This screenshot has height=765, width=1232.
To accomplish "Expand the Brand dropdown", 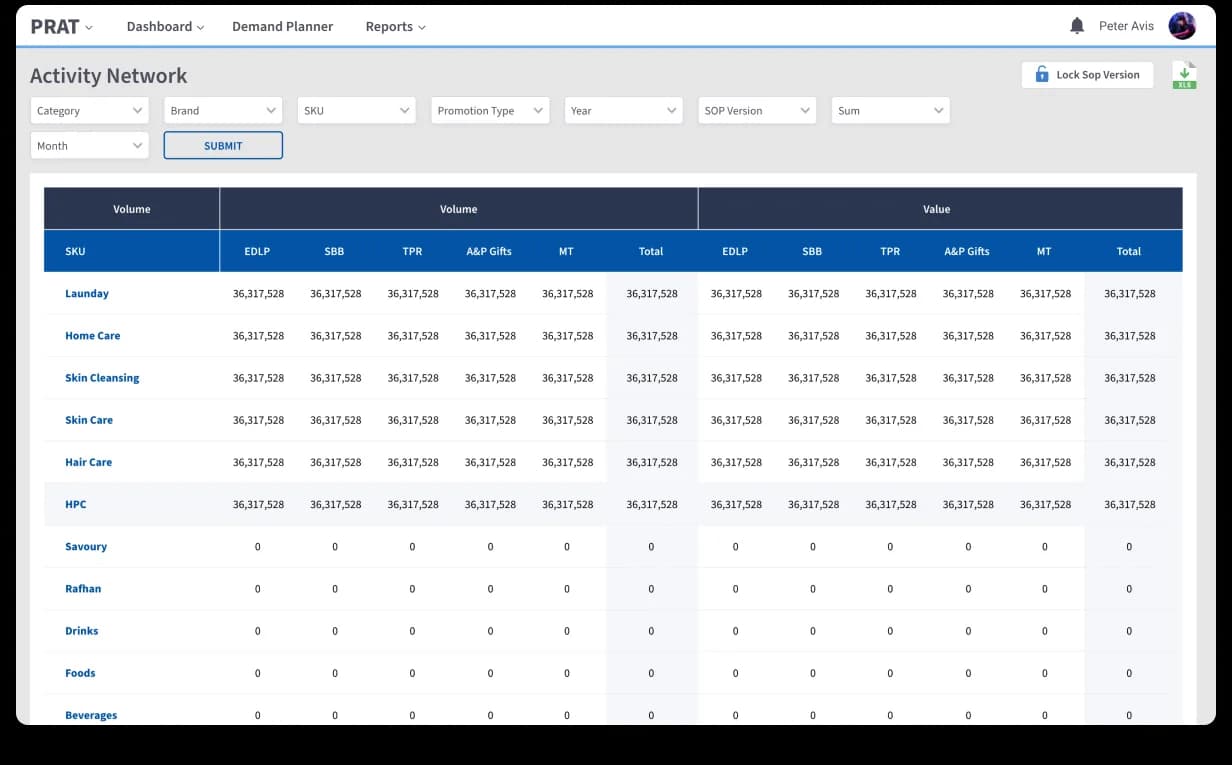I will point(223,111).
